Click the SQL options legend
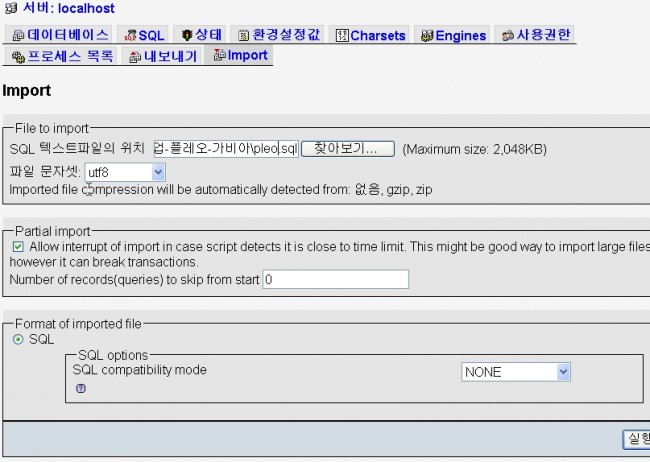The height and width of the screenshot is (462, 650). tap(113, 355)
